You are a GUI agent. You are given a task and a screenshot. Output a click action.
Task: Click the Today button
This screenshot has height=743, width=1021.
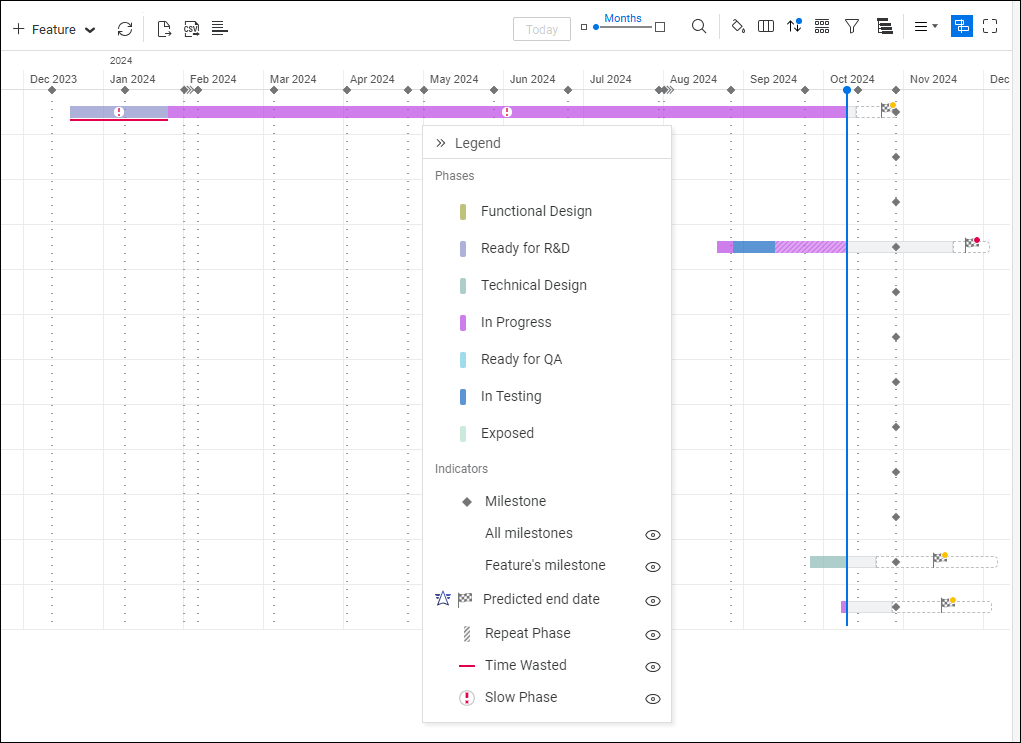tap(541, 29)
